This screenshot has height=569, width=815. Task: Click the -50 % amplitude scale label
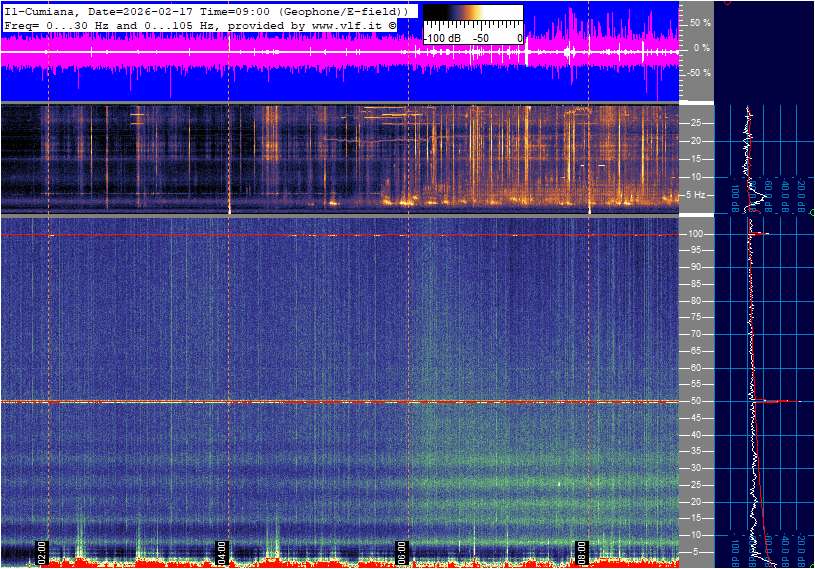pyautogui.click(x=699, y=73)
